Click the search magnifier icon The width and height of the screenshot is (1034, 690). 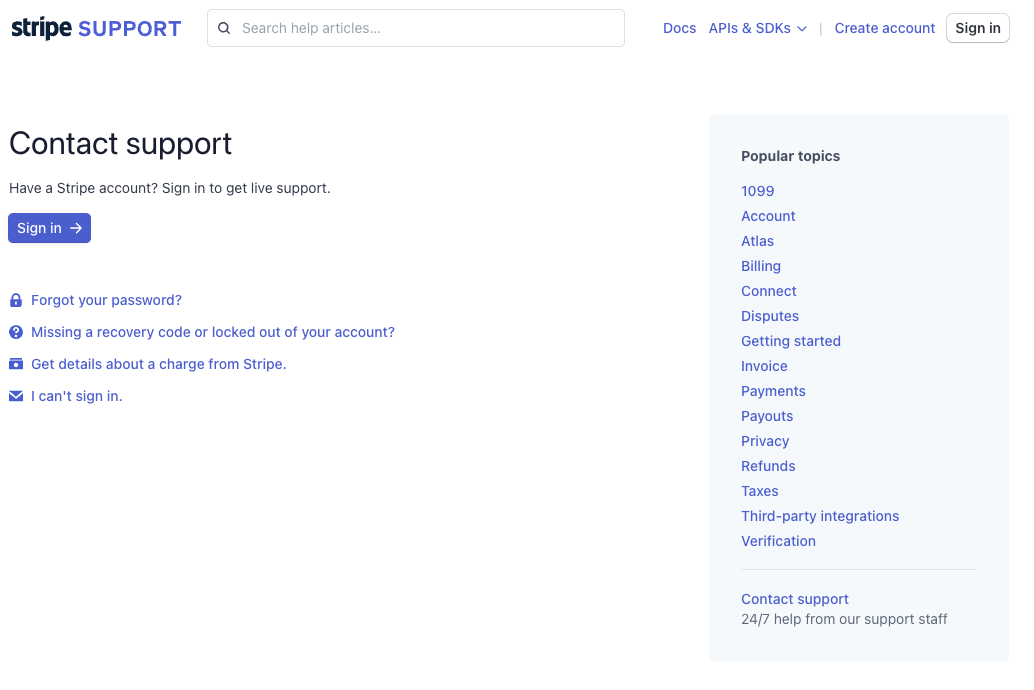[x=224, y=28]
